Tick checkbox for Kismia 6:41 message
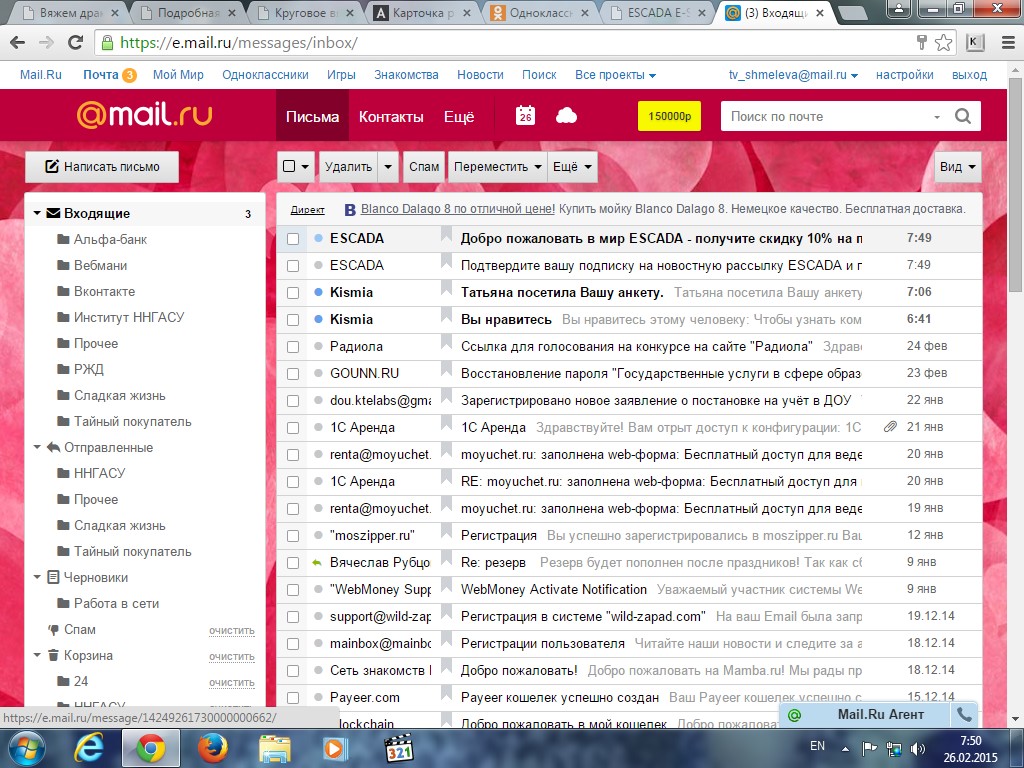Viewport: 1024px width, 768px height. 293,320
